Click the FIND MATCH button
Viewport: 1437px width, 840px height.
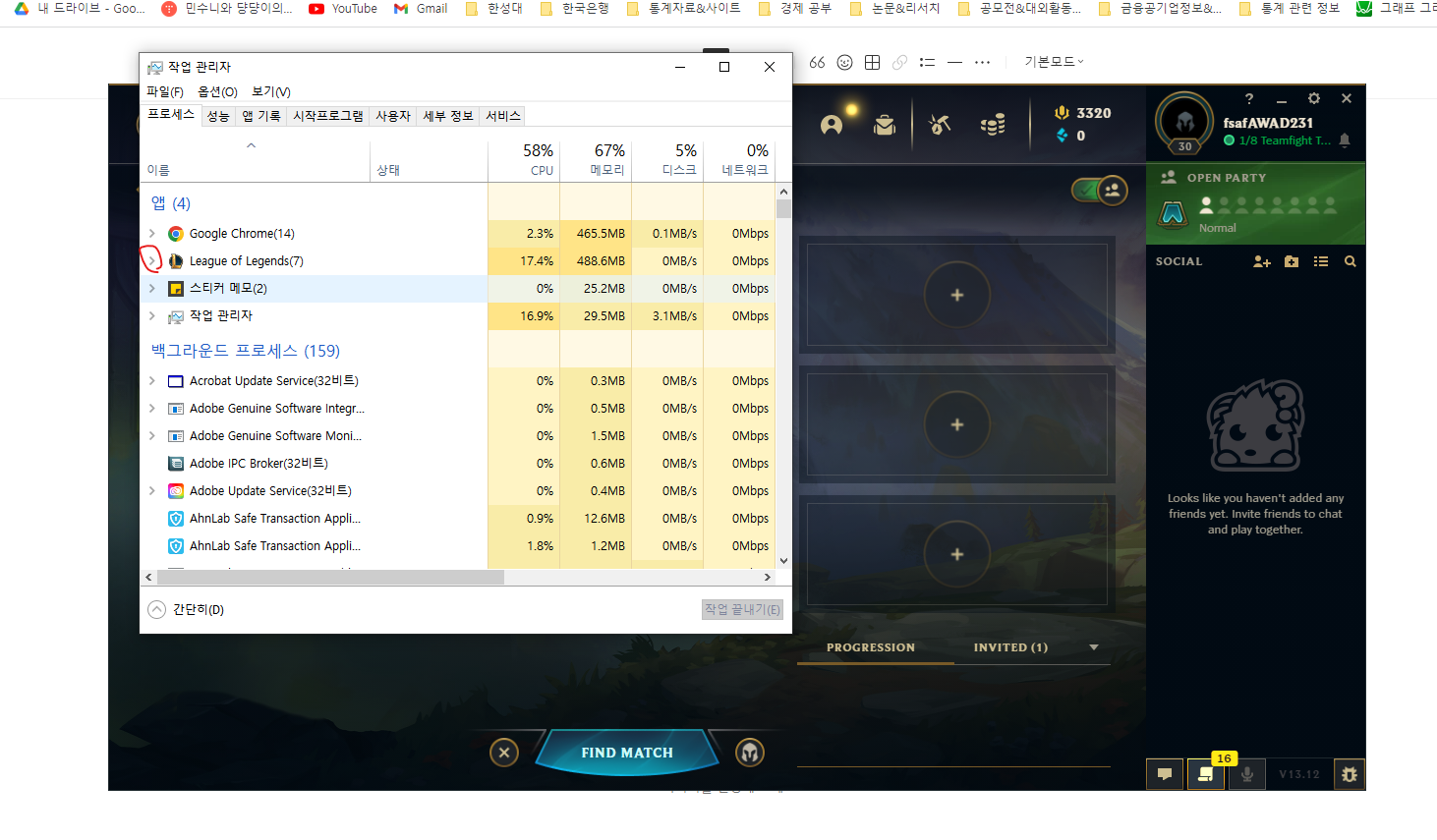pos(627,753)
